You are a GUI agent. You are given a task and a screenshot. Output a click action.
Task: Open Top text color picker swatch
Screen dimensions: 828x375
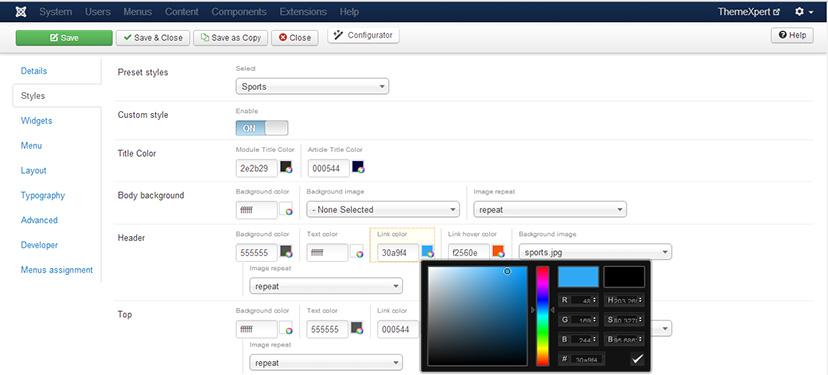(357, 328)
